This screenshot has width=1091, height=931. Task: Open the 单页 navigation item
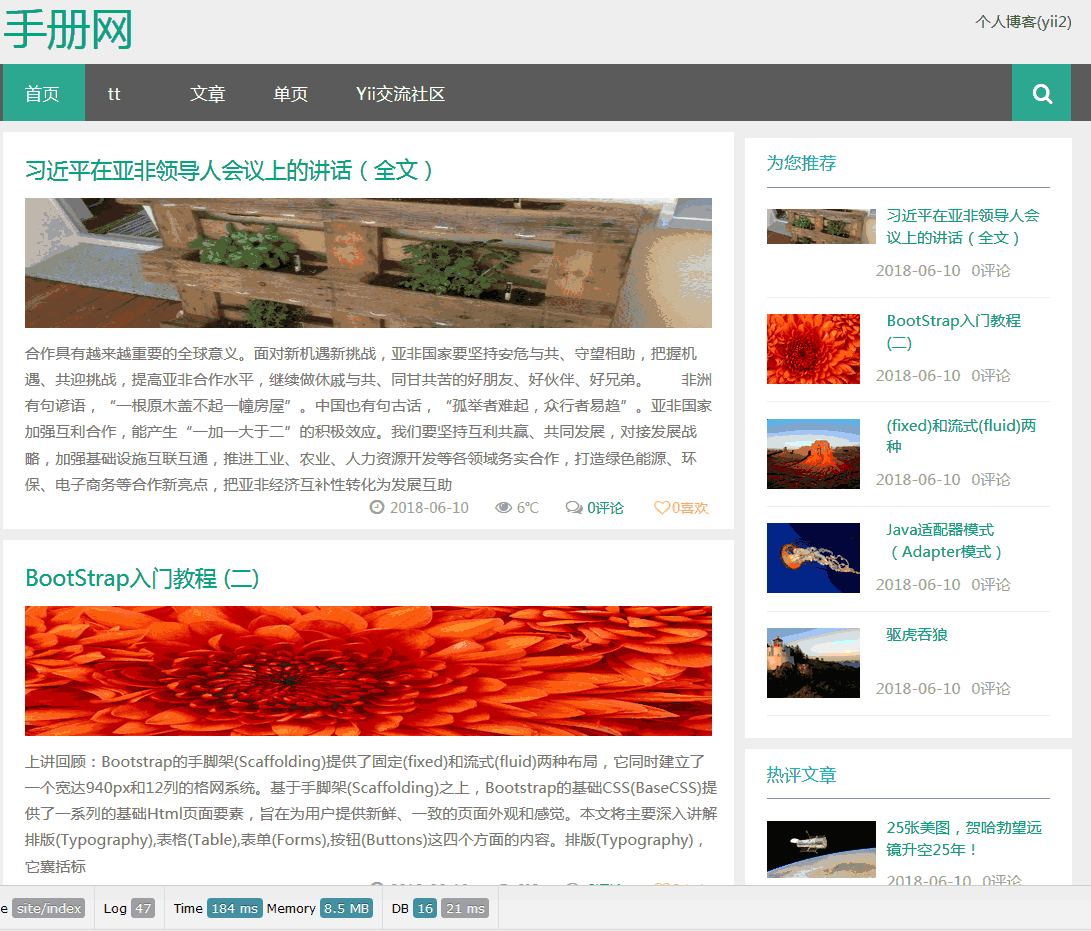point(290,94)
